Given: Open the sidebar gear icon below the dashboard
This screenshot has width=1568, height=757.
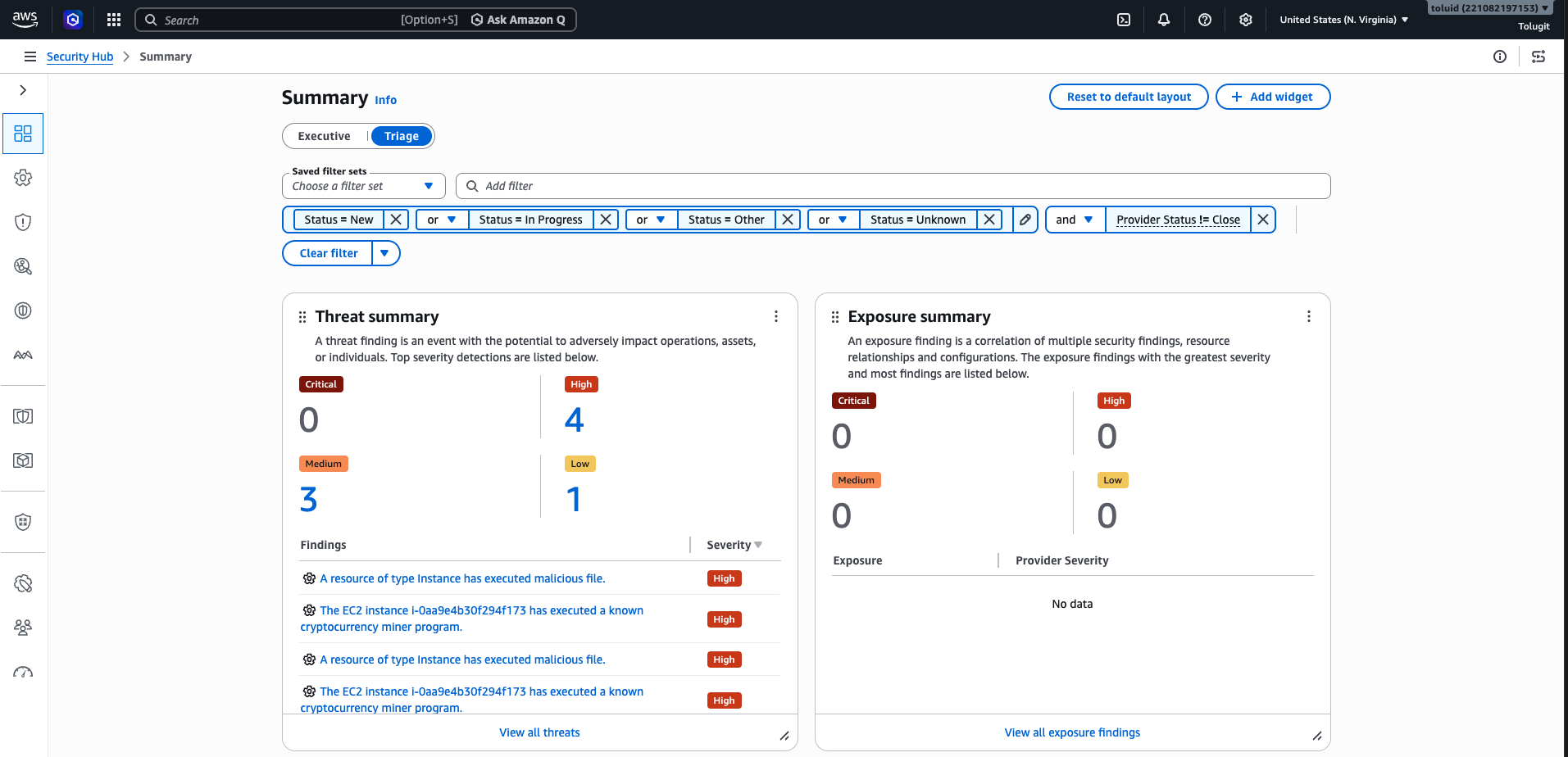Looking at the screenshot, I should tap(23, 178).
